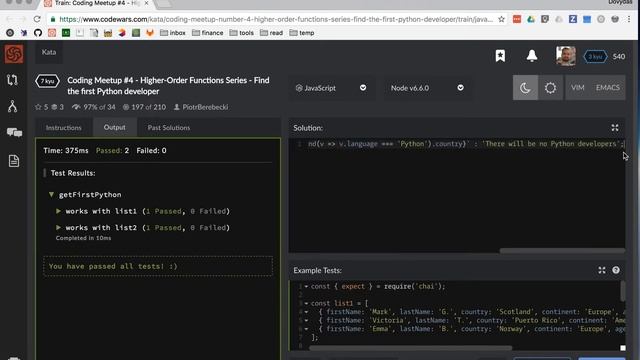Open the inbox bookmarks folder
This screenshot has height=360, width=640.
point(173,33)
